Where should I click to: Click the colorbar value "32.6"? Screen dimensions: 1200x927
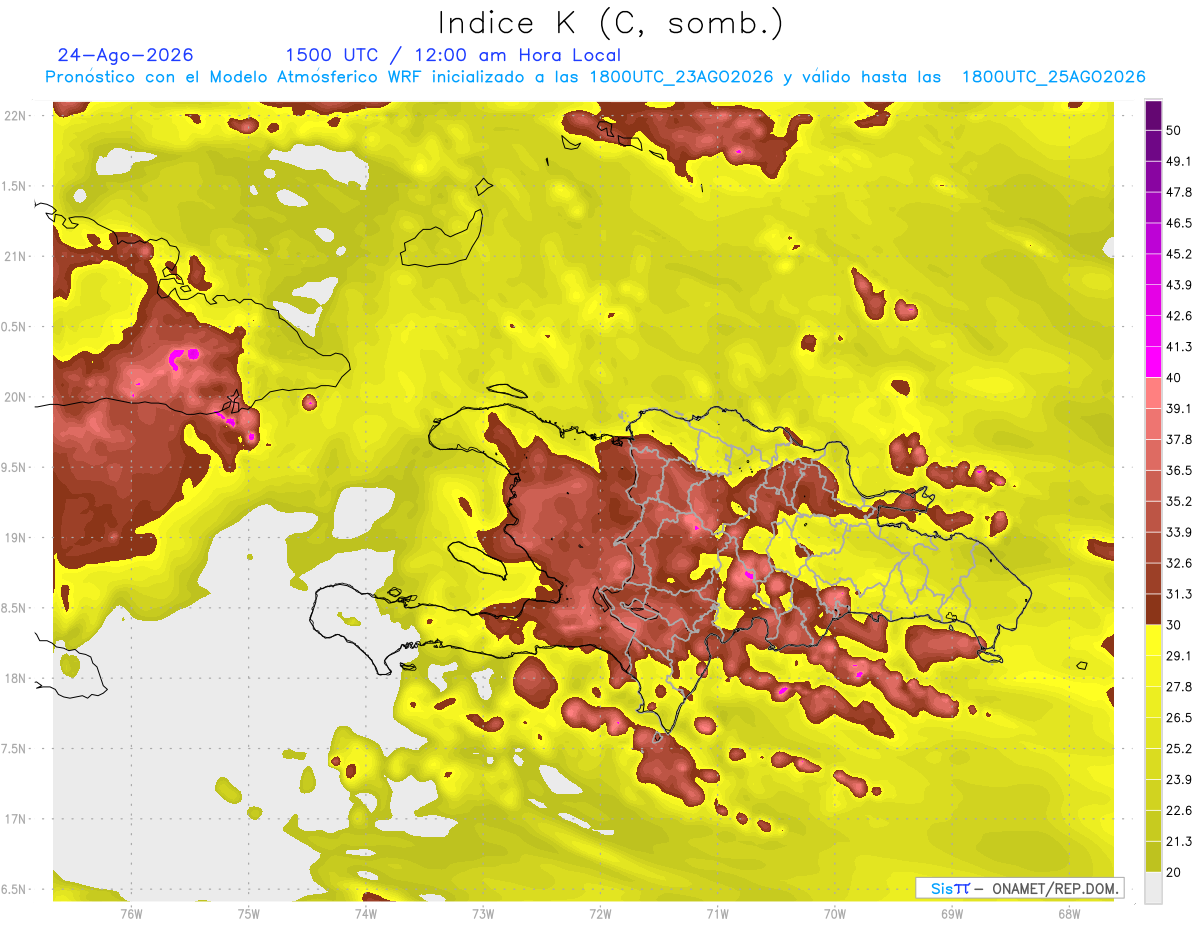(x=1179, y=563)
